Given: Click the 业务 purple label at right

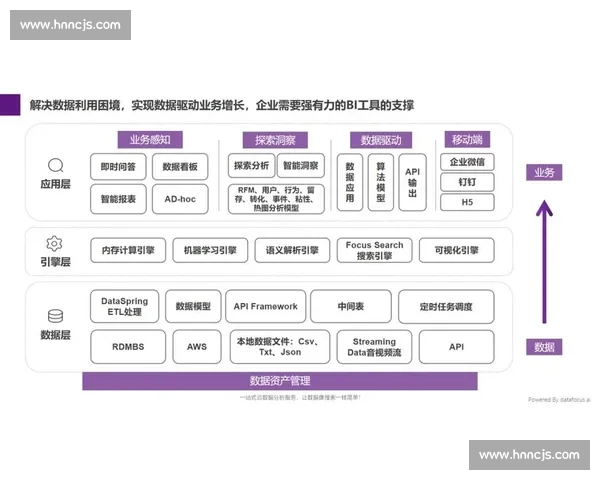Looking at the screenshot, I should 544,173.
